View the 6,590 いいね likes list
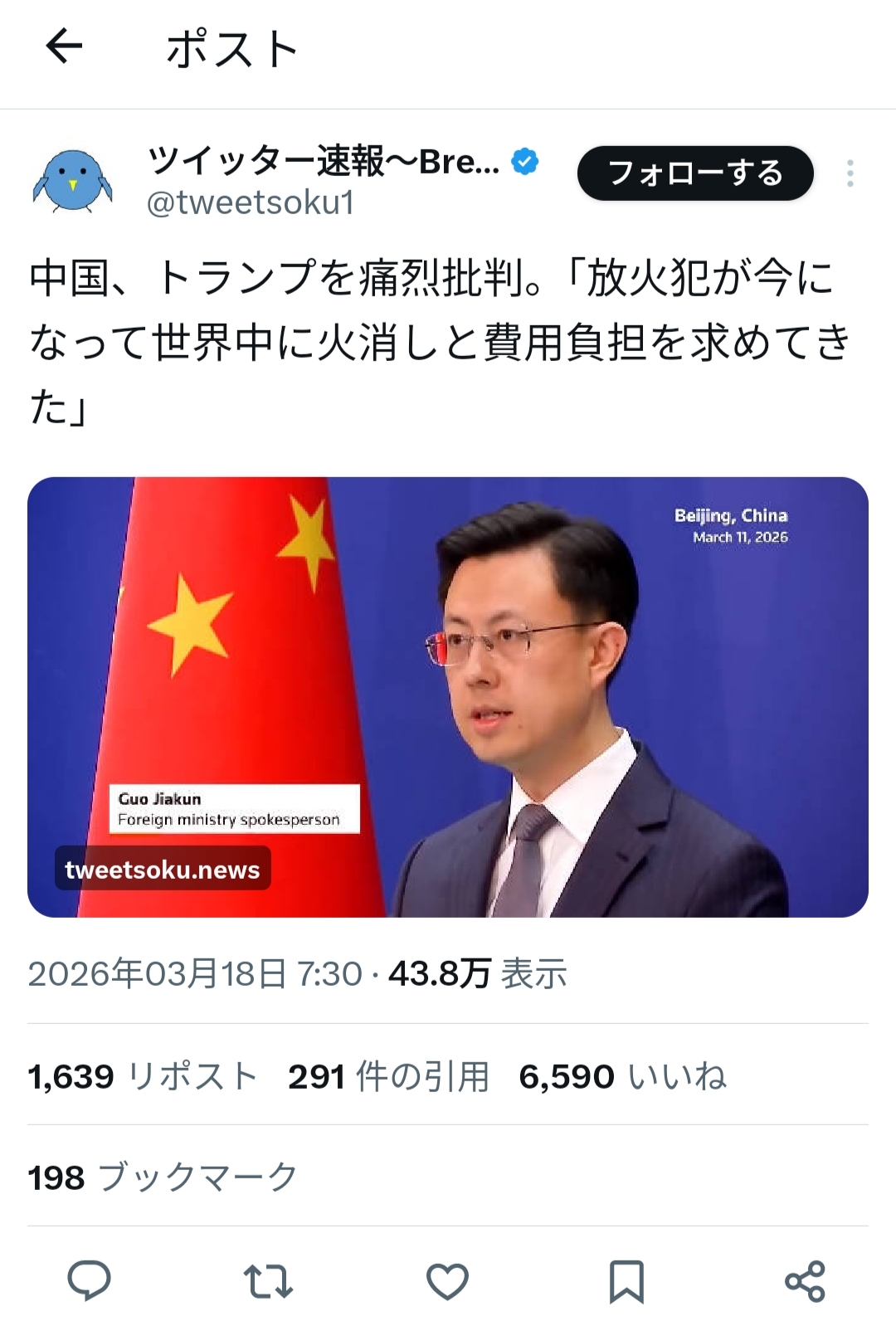 (623, 1076)
